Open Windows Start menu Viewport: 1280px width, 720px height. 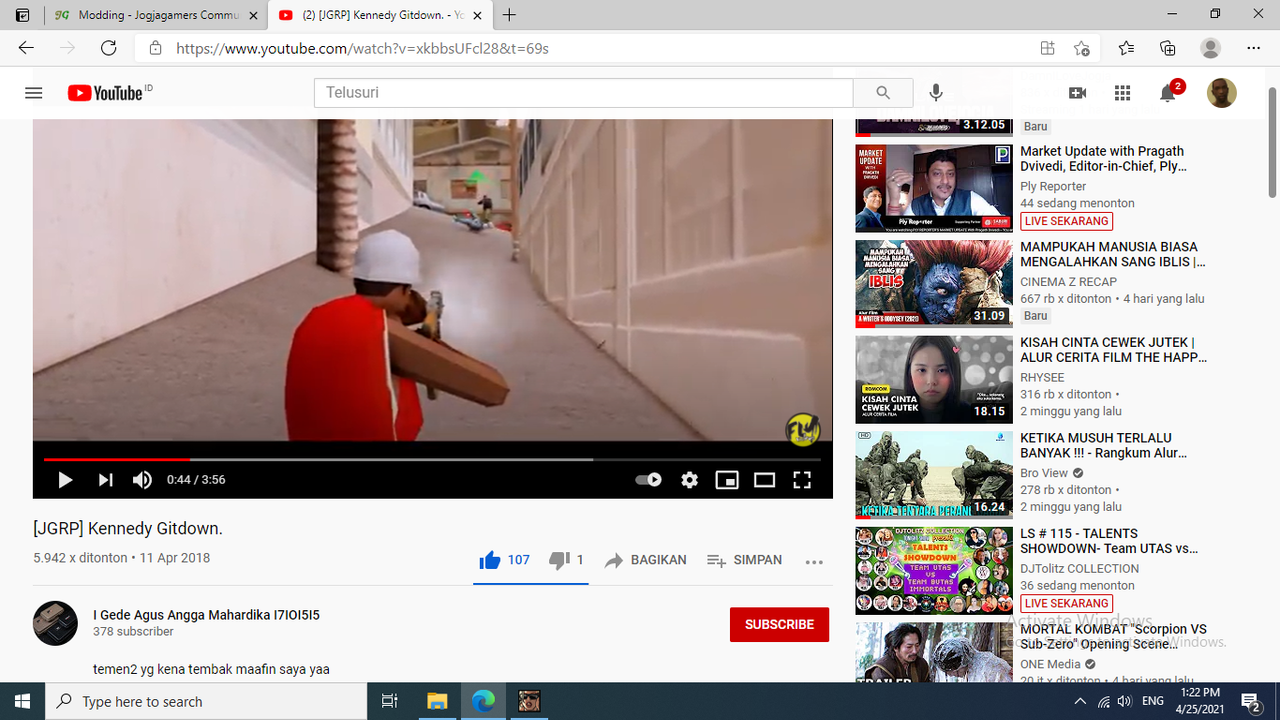22,701
